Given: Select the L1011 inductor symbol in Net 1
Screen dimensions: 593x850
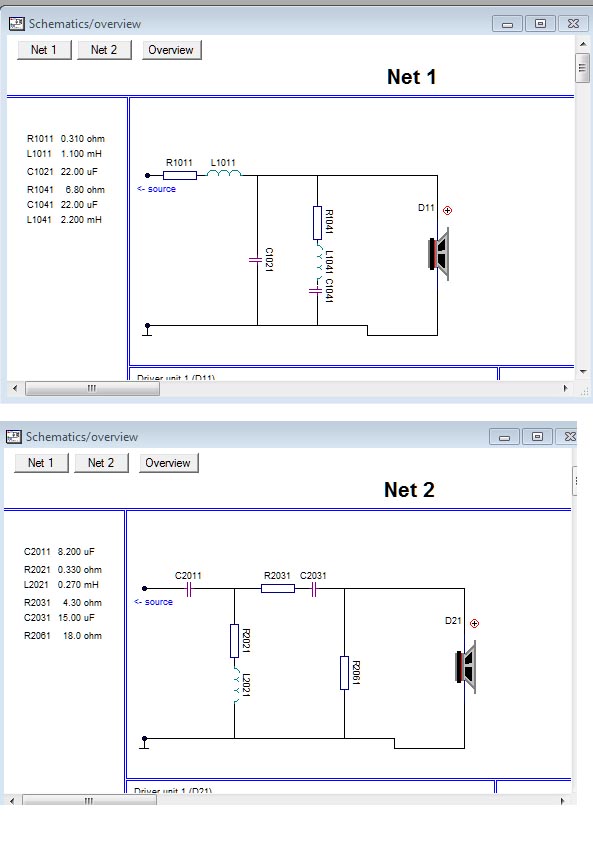Looking at the screenshot, I should click(224, 173).
